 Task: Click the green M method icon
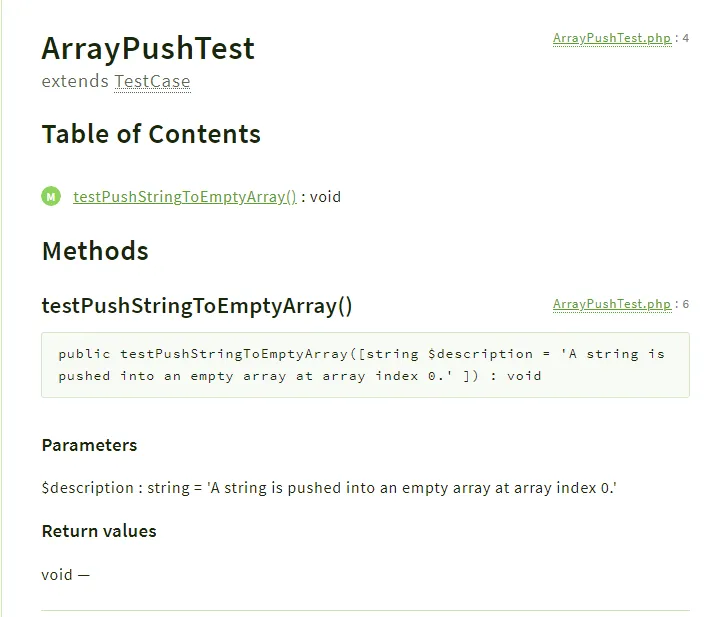[51, 196]
